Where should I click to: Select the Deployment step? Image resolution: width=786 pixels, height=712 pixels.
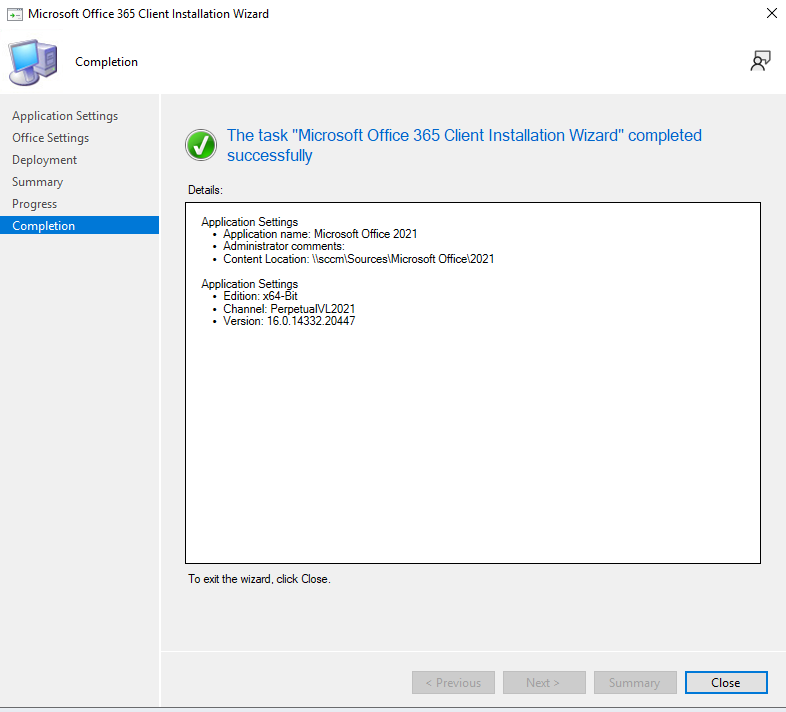pos(45,160)
